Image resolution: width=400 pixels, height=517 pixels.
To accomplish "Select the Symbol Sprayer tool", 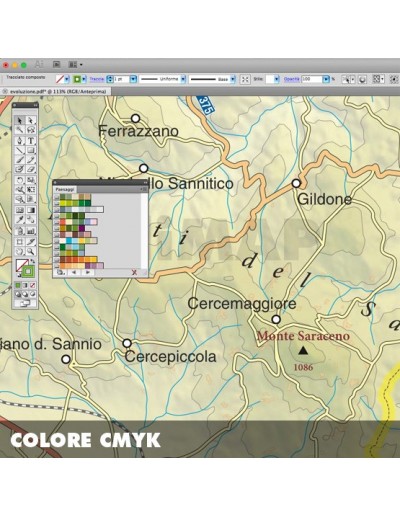I will [20, 230].
